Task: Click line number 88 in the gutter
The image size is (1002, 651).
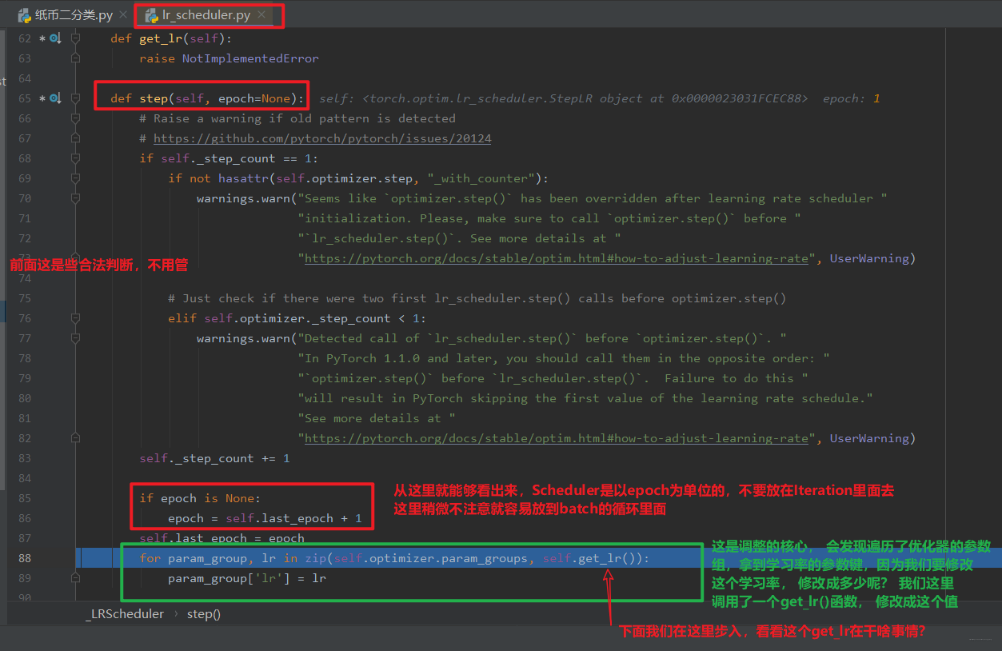Action: [x=24, y=558]
